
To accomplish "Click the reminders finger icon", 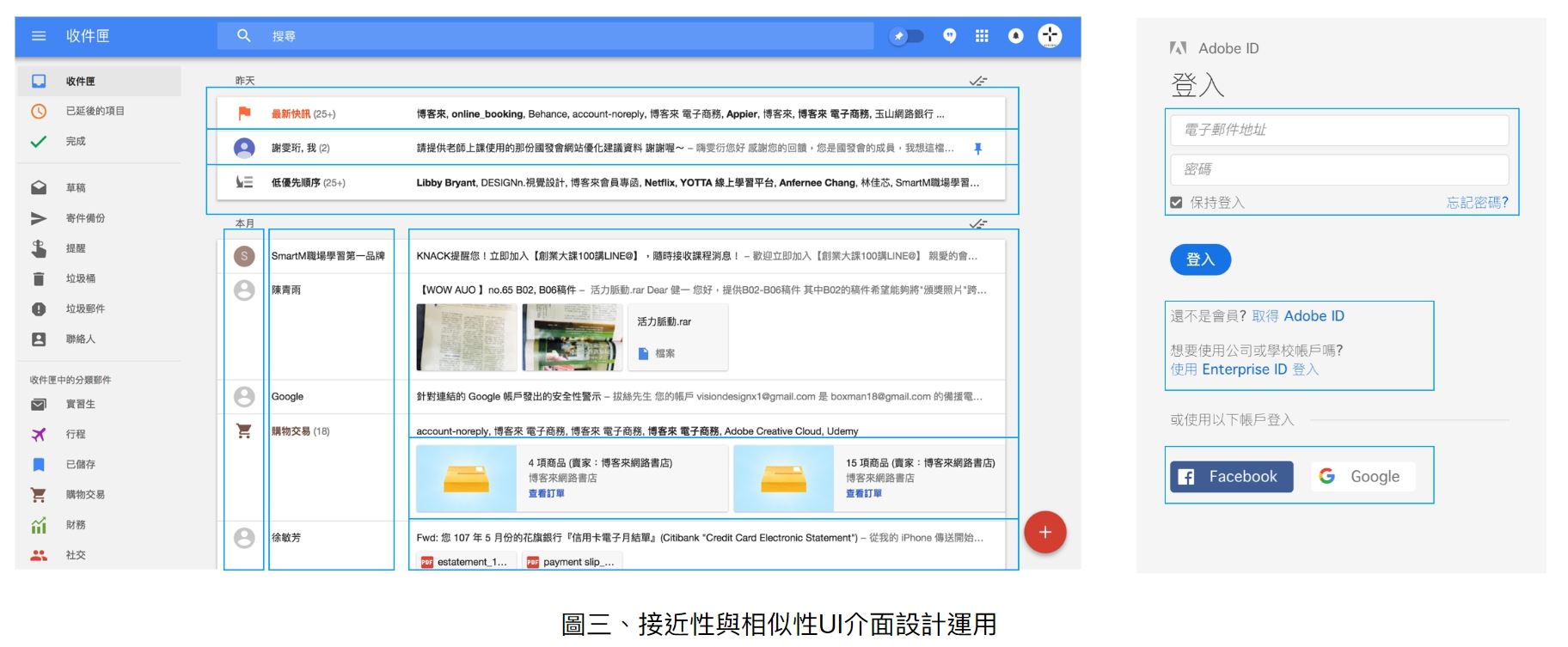I will click(39, 248).
